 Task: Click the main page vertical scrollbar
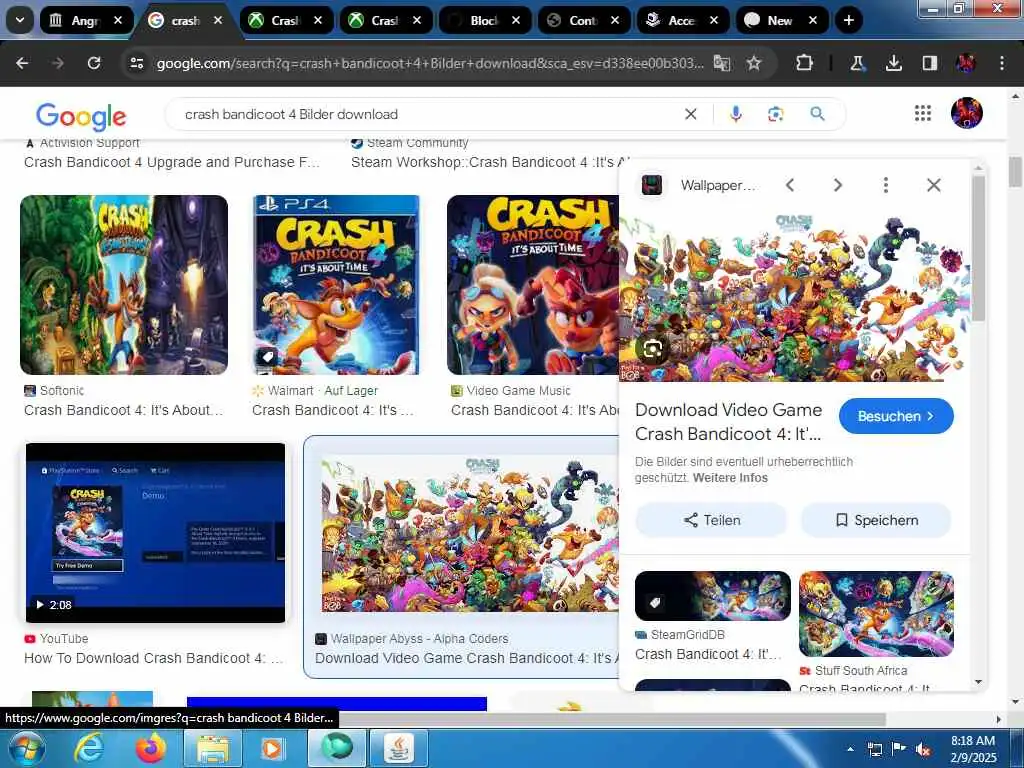pos(1016,172)
